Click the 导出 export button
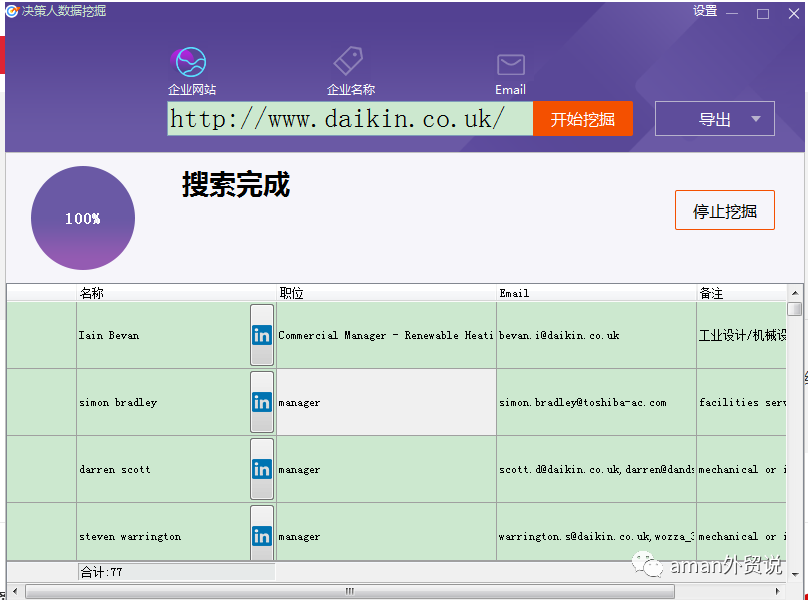Viewport: 808px width, 600px height. (714, 119)
